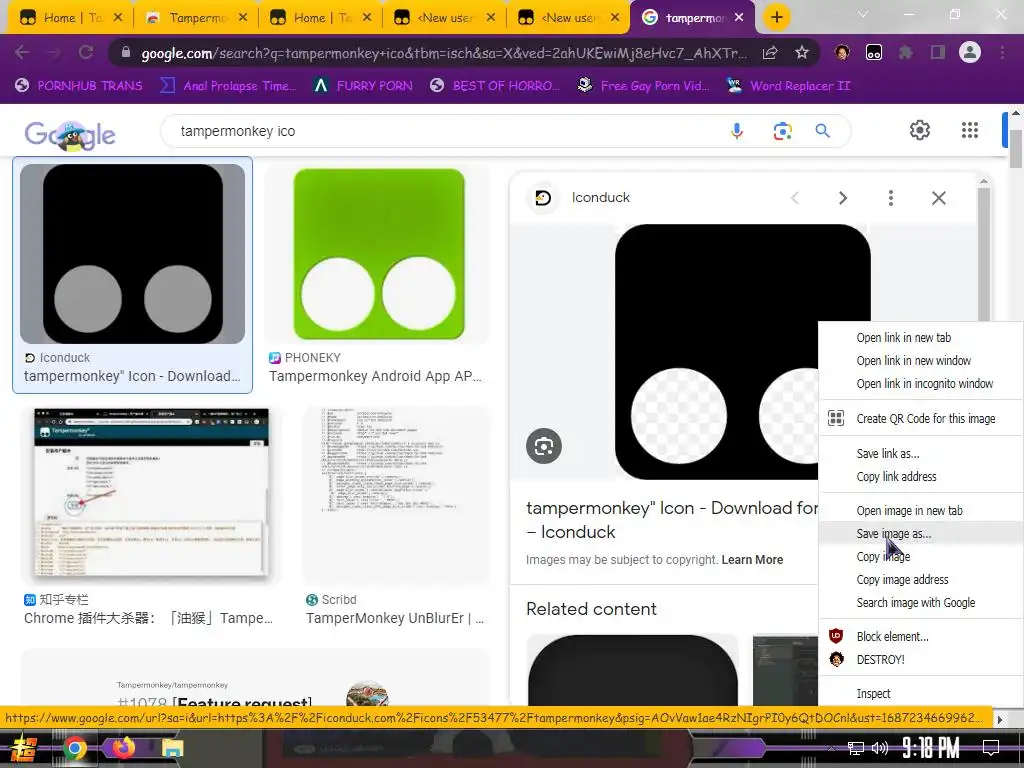Open the Start button on taskbar
Viewport: 1024px width, 768px height.
click(x=25, y=748)
